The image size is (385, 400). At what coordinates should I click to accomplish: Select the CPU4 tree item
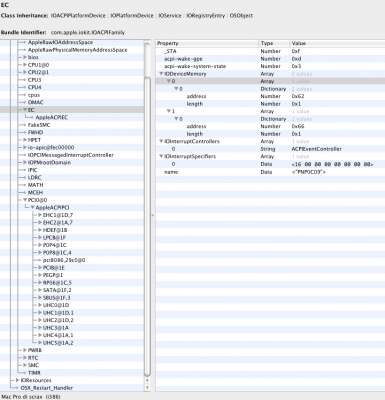34,87
